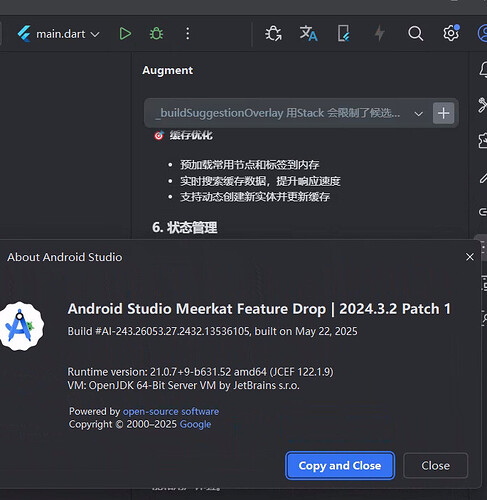Open the More Actions vertical dots menu
Image resolution: width=487 pixels, height=500 pixels.
pyautogui.click(x=188, y=34)
